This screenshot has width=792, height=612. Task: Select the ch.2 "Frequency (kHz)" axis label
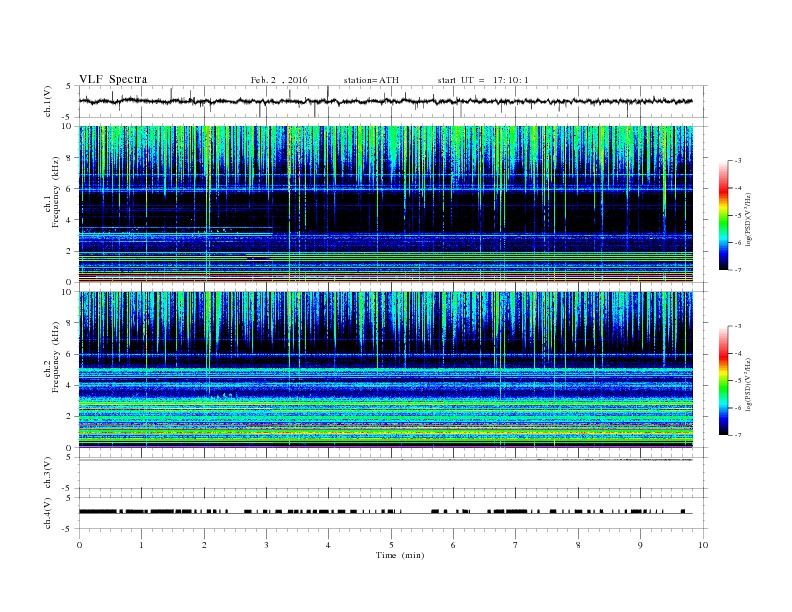coord(56,357)
